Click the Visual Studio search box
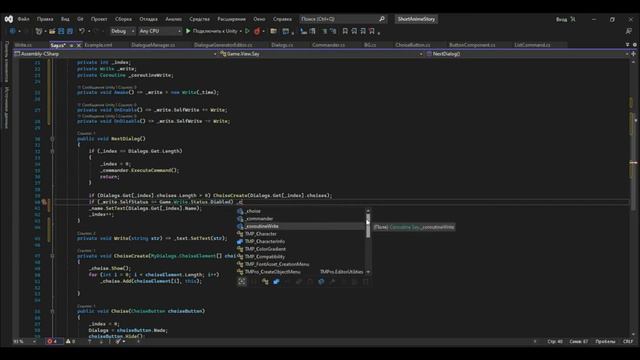This screenshot has width=640, height=360. (x=343, y=19)
